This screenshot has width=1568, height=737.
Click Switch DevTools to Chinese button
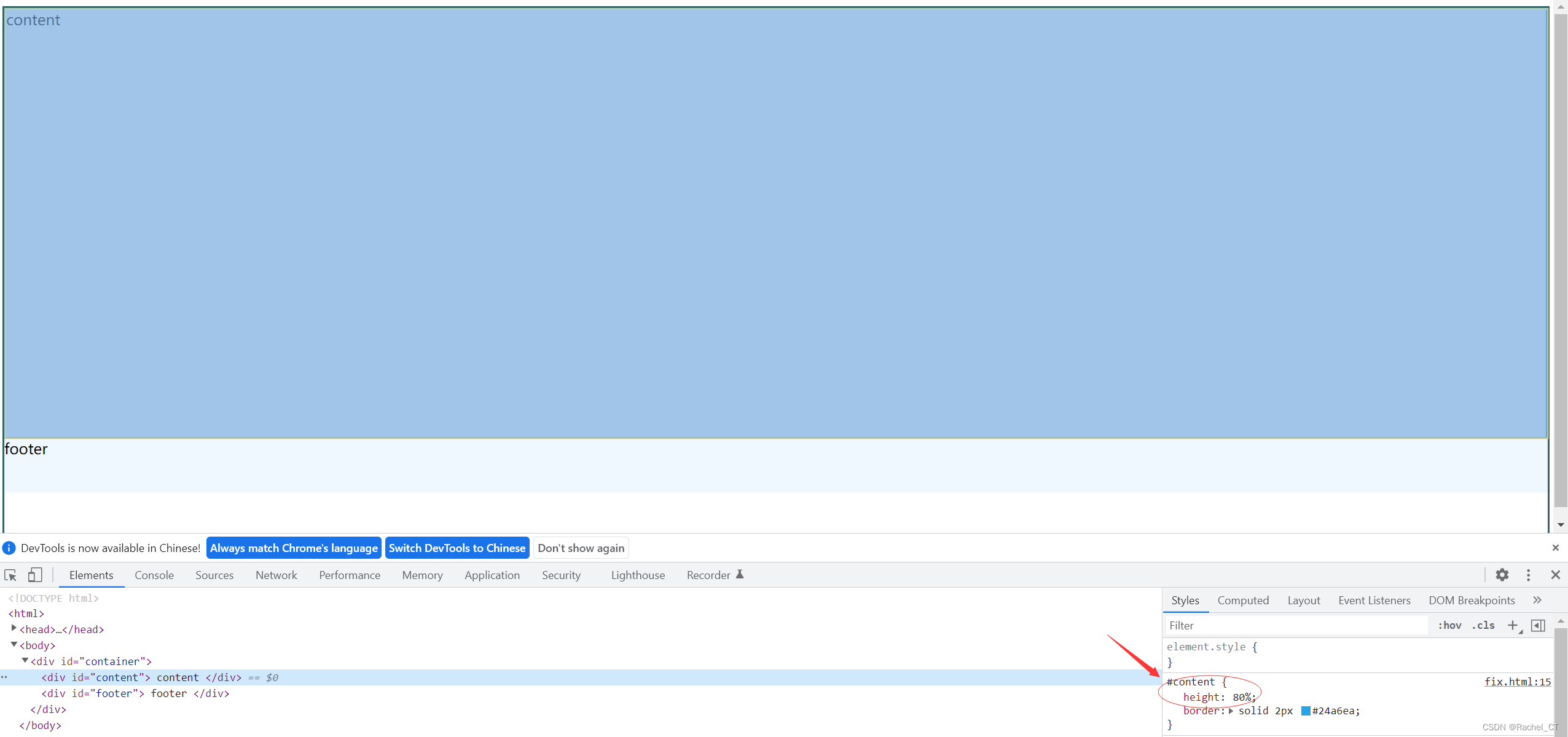pyautogui.click(x=457, y=548)
